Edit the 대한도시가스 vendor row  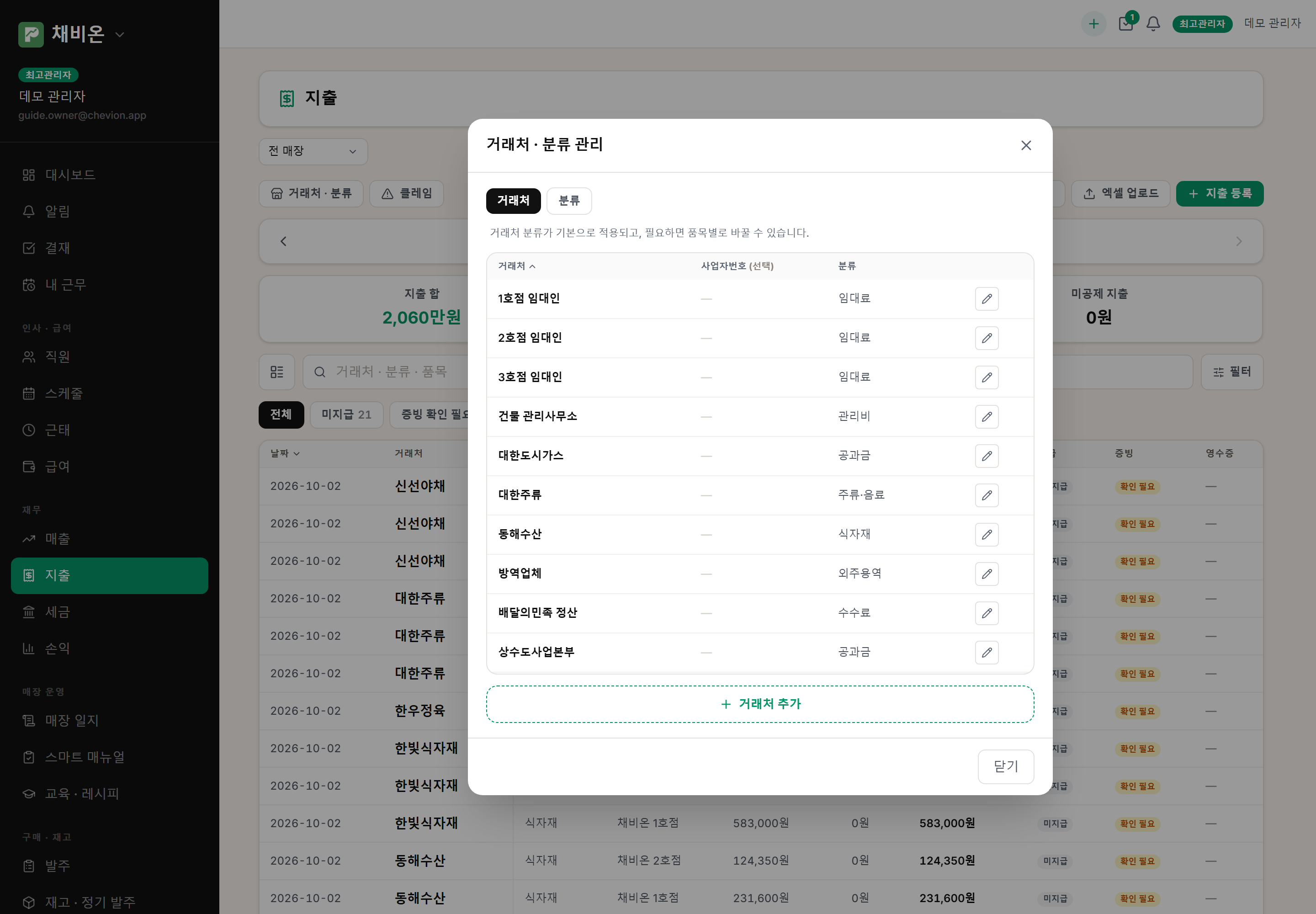tap(986, 456)
